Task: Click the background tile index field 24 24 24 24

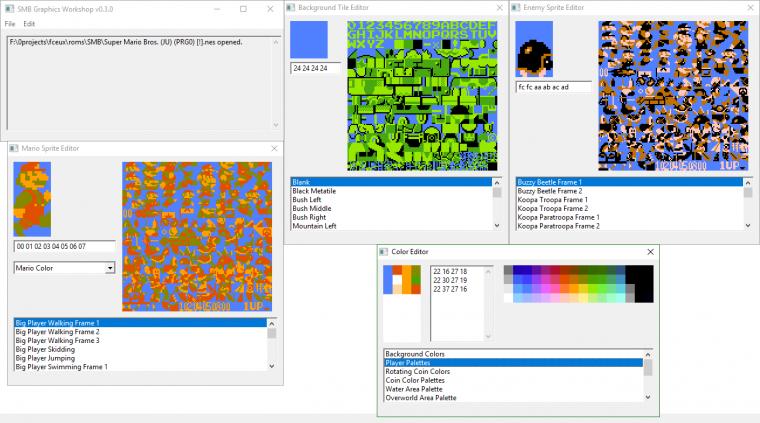Action: (x=316, y=68)
